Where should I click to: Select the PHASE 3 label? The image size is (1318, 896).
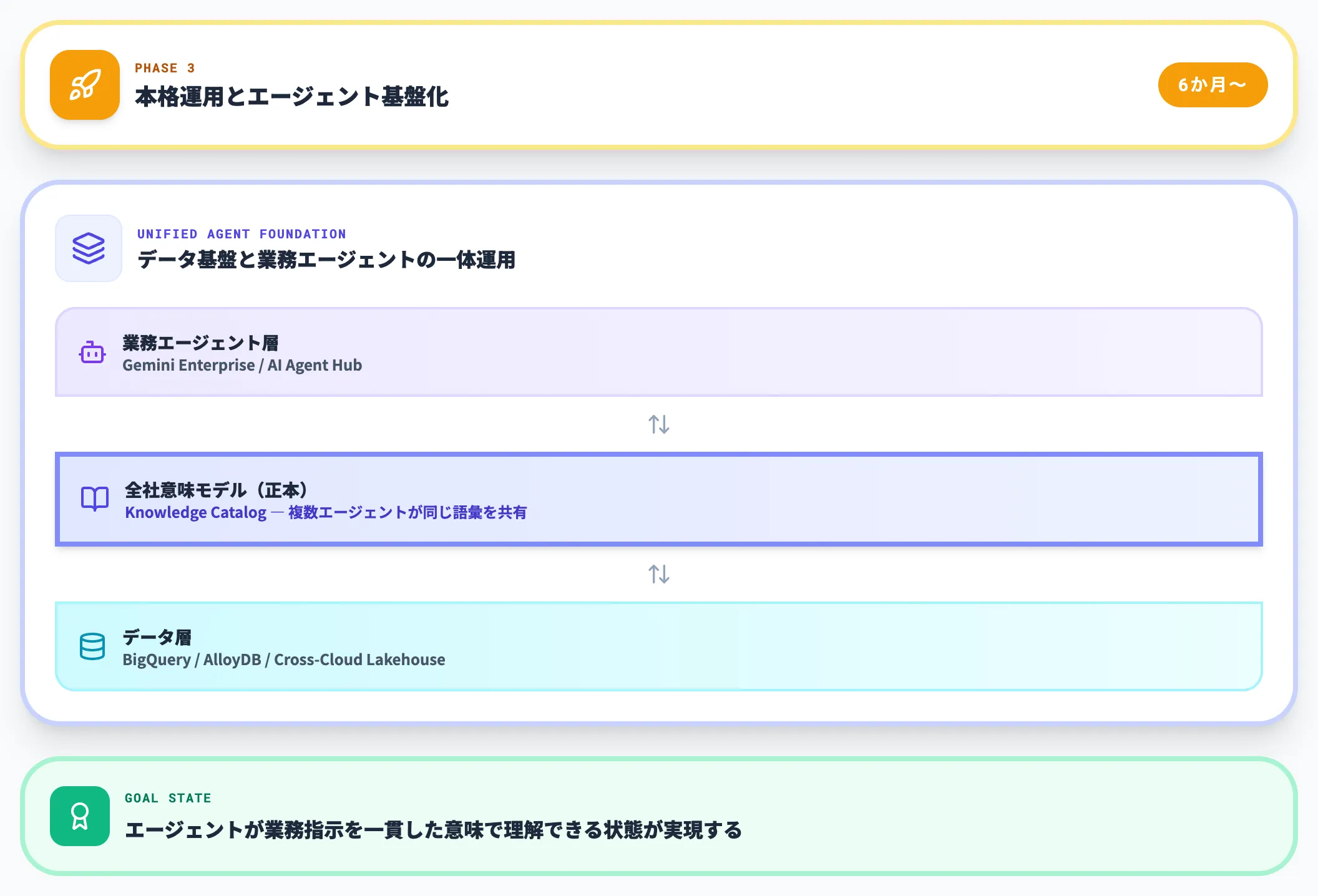coord(164,68)
